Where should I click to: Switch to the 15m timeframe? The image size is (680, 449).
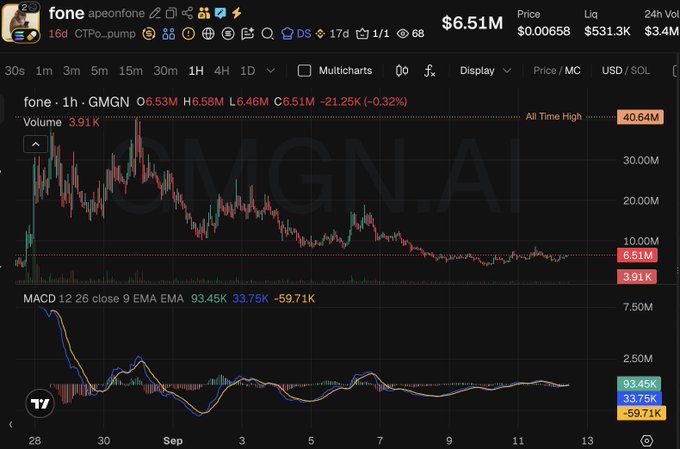[x=131, y=70]
